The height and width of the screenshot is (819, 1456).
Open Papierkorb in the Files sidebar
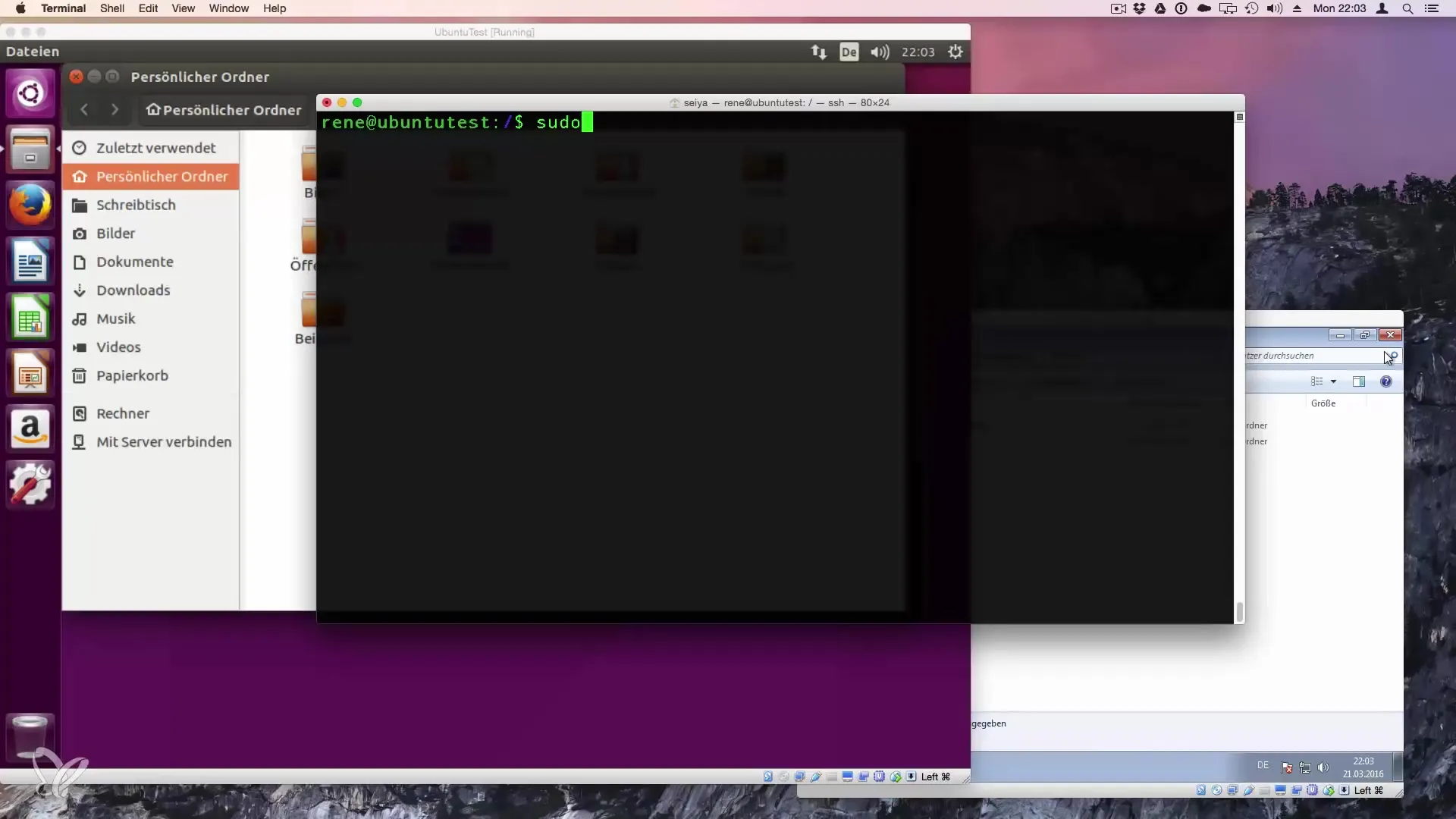pyautogui.click(x=151, y=375)
